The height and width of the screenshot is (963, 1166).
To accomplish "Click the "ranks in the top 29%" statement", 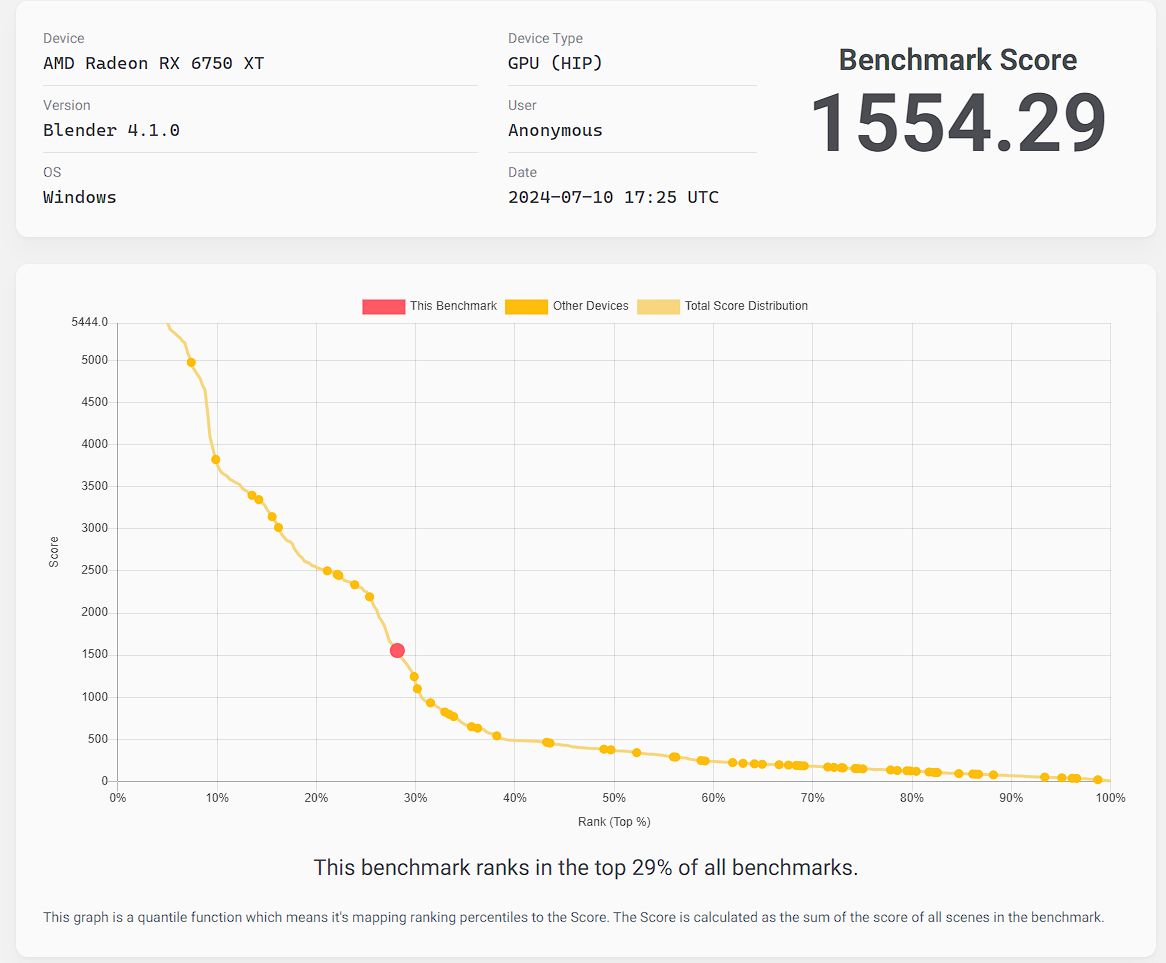I will [585, 867].
